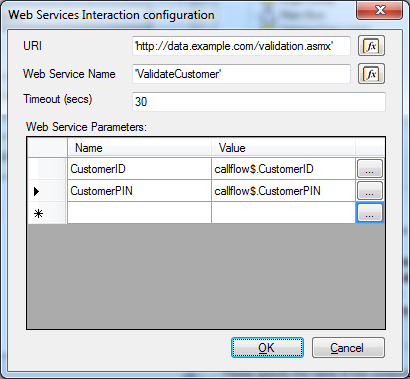Click the Value column header

point(283,147)
